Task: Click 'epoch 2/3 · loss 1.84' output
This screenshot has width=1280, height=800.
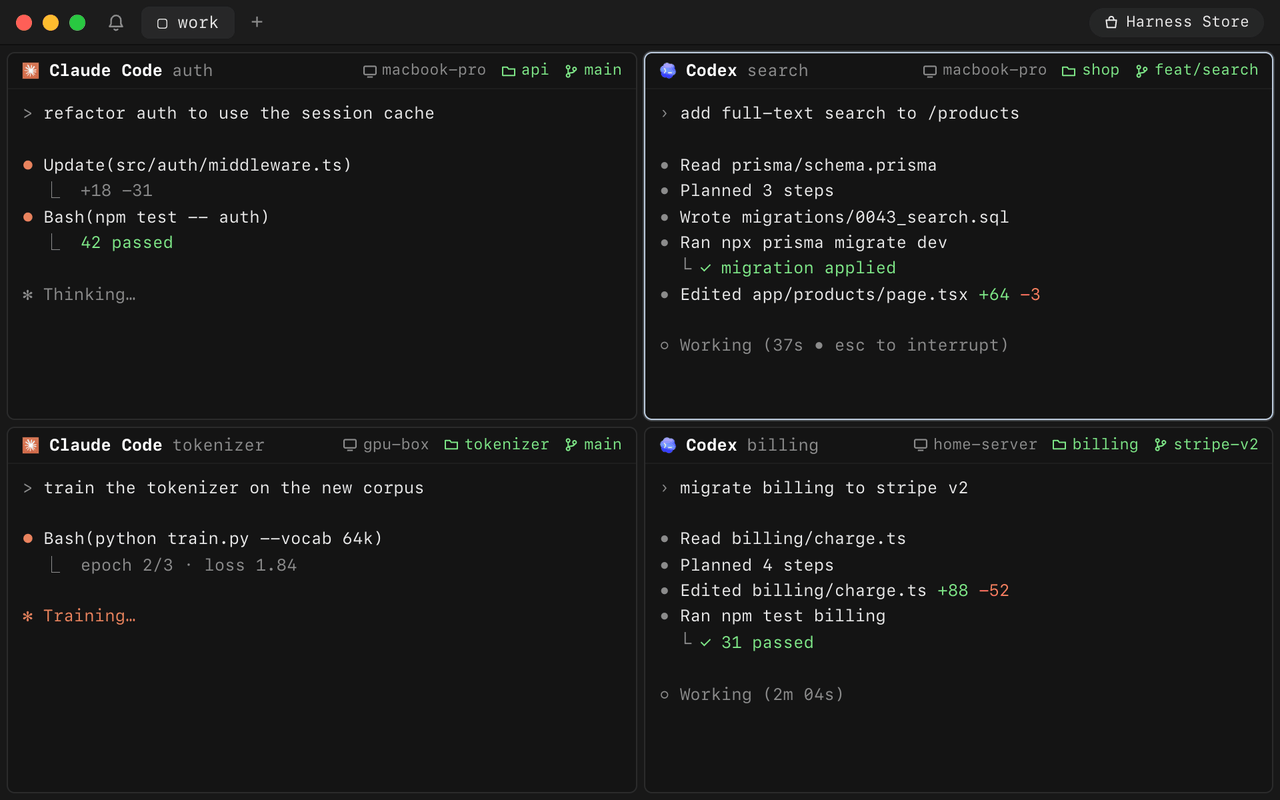Action: point(189,565)
